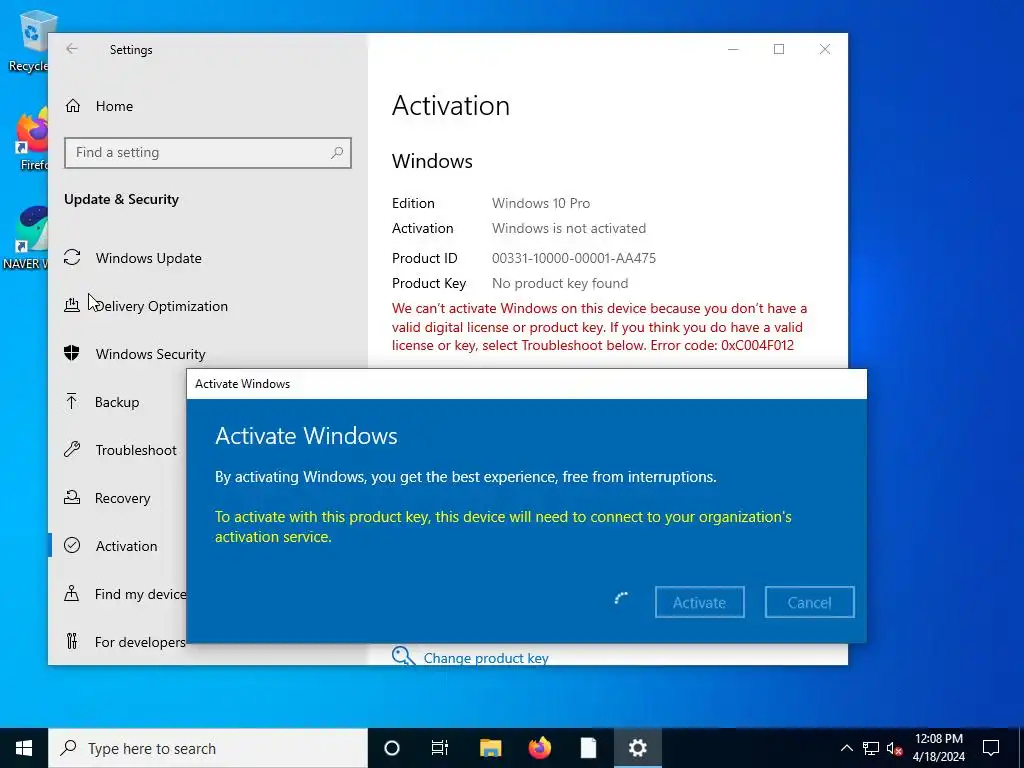This screenshot has height=768, width=1024.
Task: Click the blank document taskbar icon
Action: [588, 748]
